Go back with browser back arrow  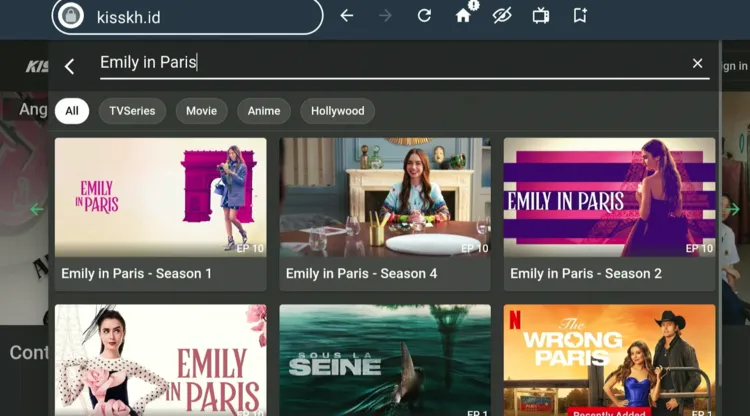click(347, 16)
